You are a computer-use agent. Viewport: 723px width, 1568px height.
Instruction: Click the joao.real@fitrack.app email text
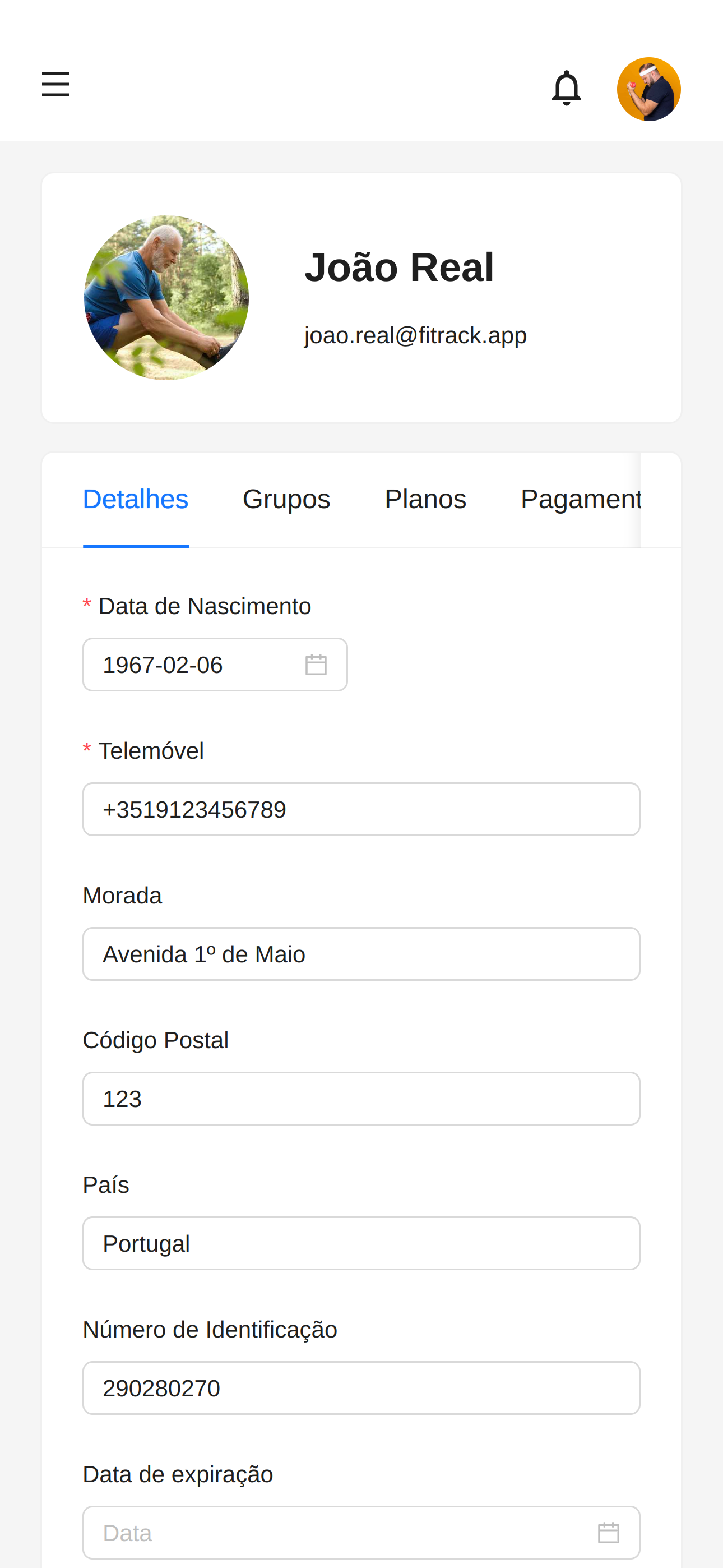(x=416, y=335)
